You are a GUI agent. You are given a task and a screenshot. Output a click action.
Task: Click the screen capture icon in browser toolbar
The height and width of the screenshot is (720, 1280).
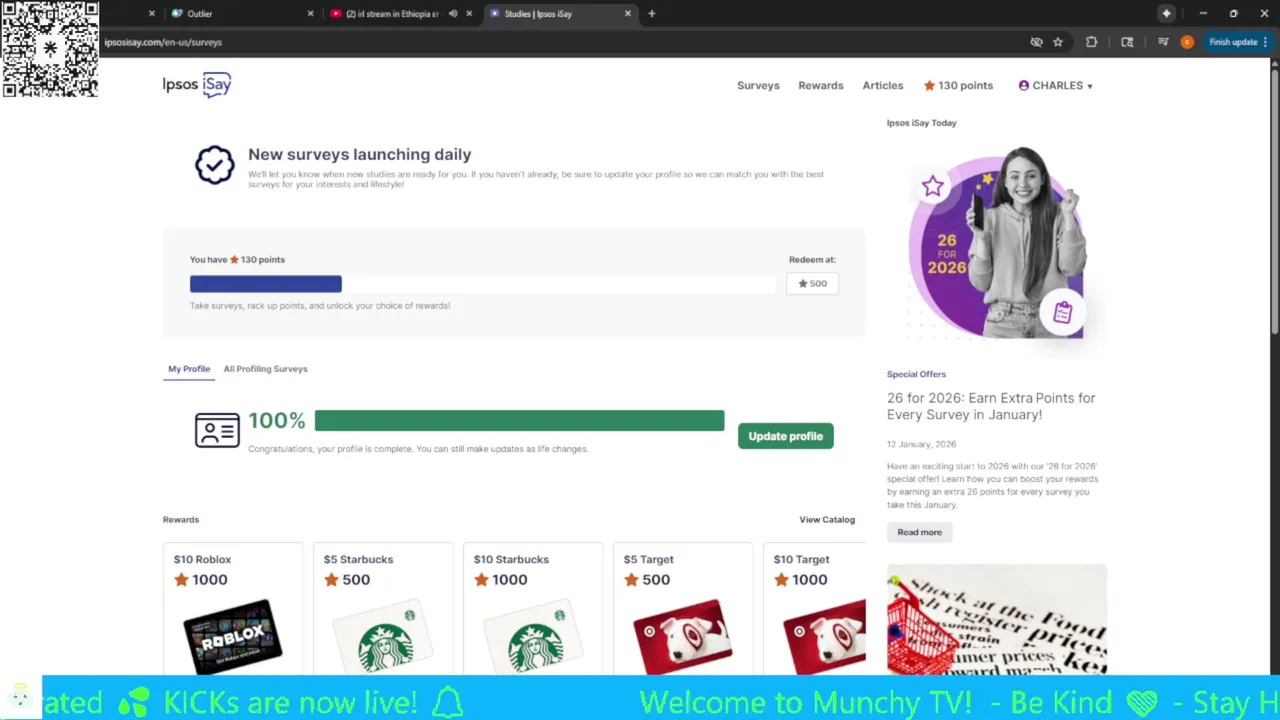[1127, 42]
